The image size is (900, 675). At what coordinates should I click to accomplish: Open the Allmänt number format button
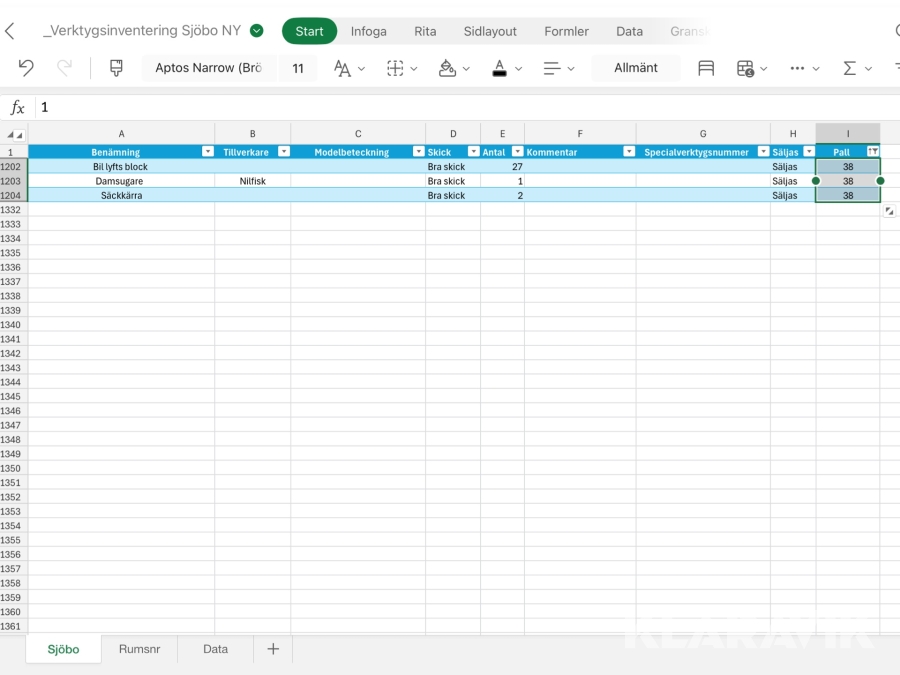[636, 68]
